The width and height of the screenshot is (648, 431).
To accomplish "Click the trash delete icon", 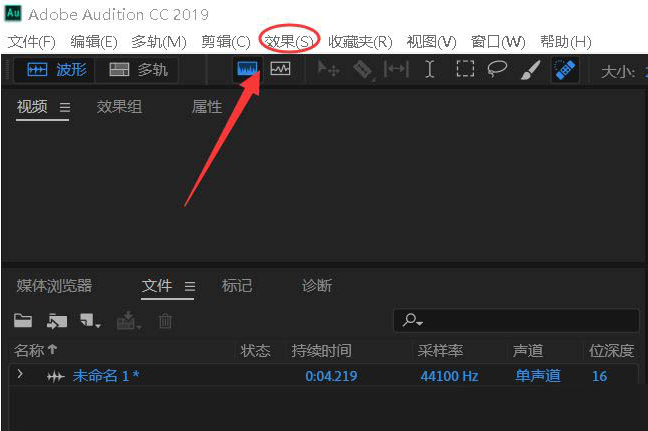I will [165, 321].
